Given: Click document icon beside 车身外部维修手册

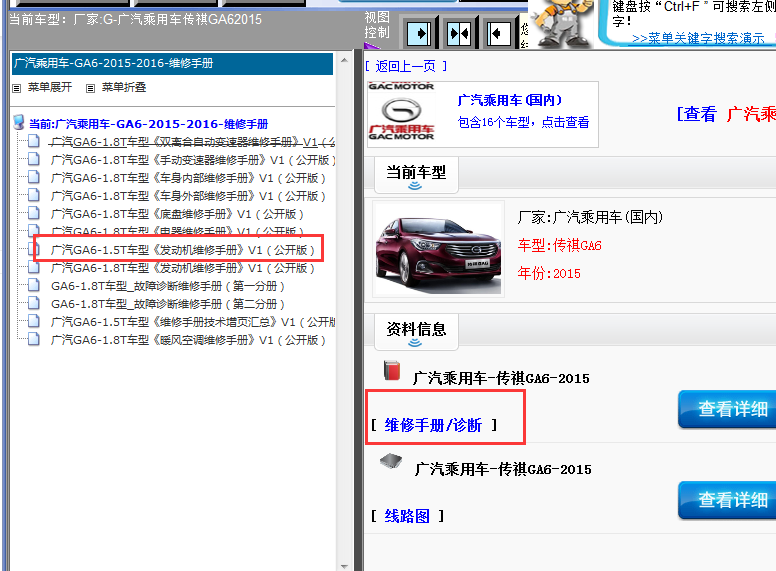Looking at the screenshot, I should (34, 195).
